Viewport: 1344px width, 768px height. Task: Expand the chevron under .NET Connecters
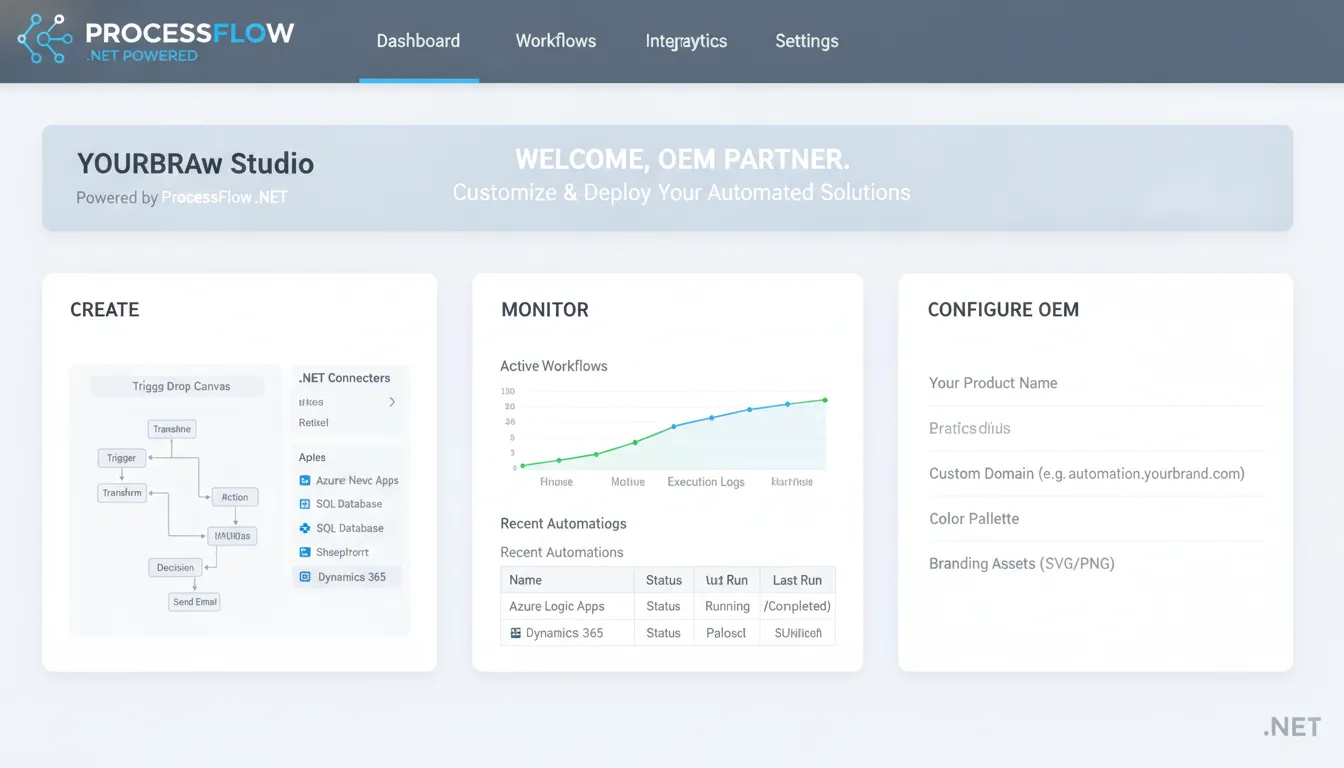[x=392, y=402]
